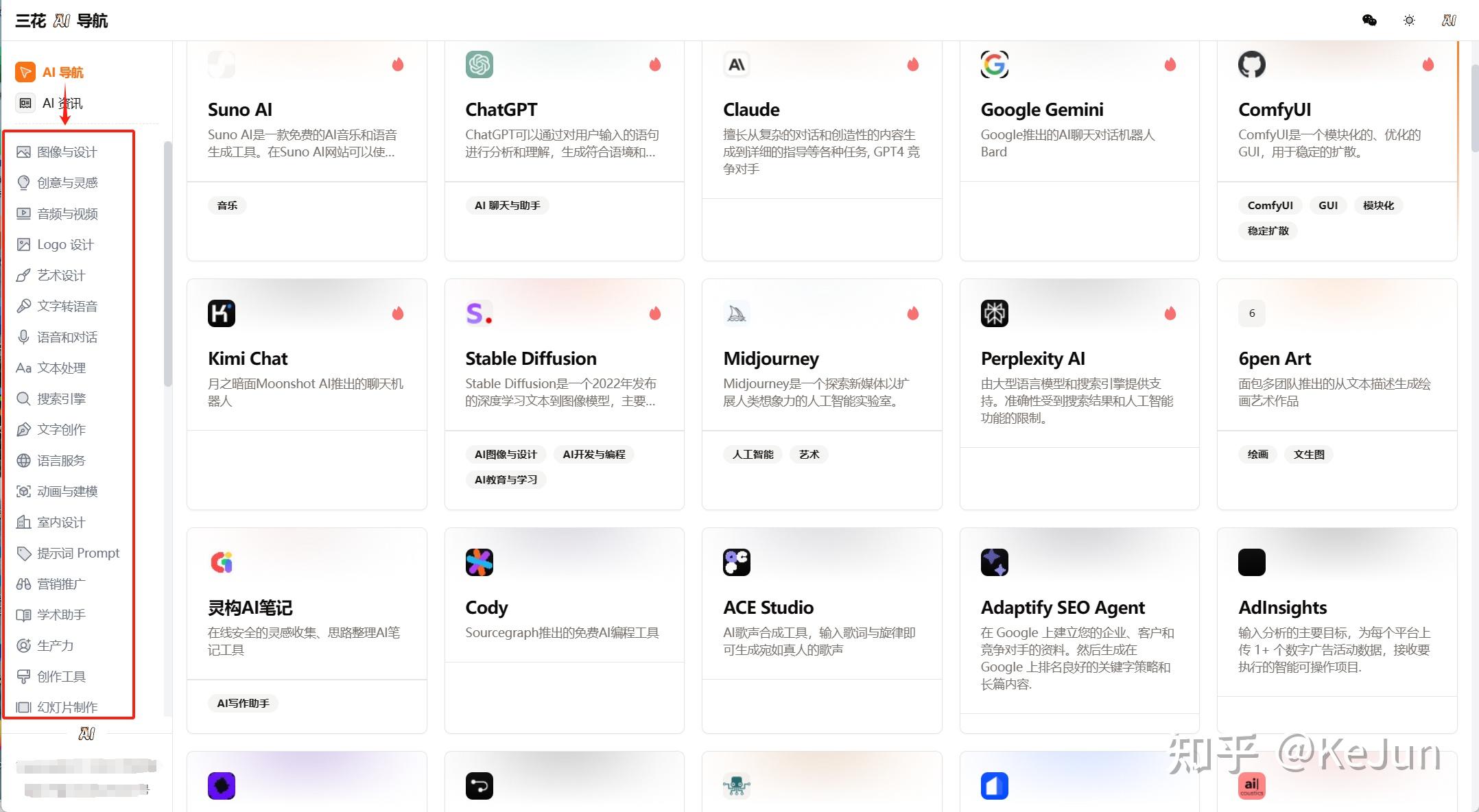The image size is (1479, 812).
Task: Open the 创作工具 category
Action: 51,676
